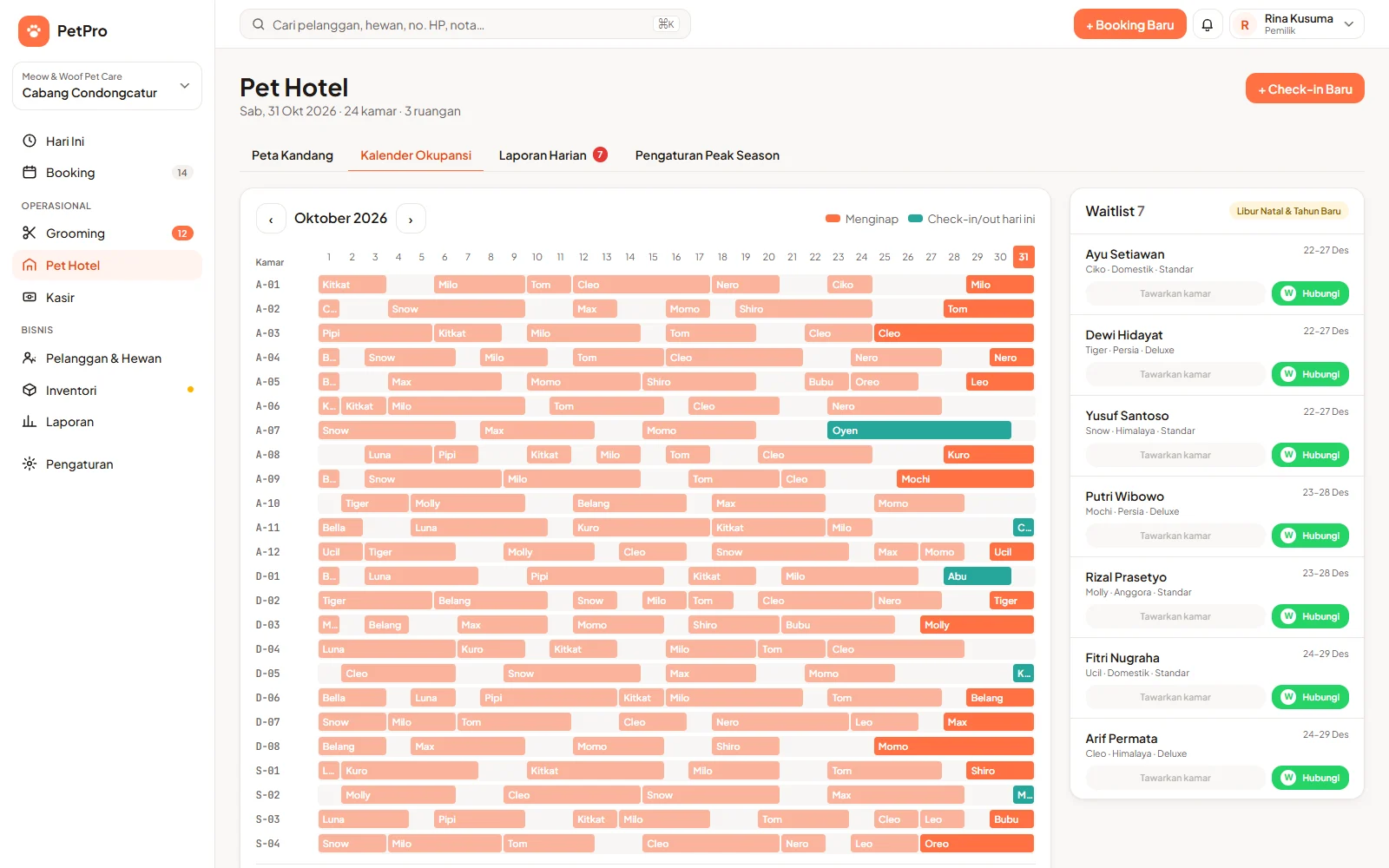Click the Booking Baru button
This screenshot has height=868, width=1389.
1130,24
